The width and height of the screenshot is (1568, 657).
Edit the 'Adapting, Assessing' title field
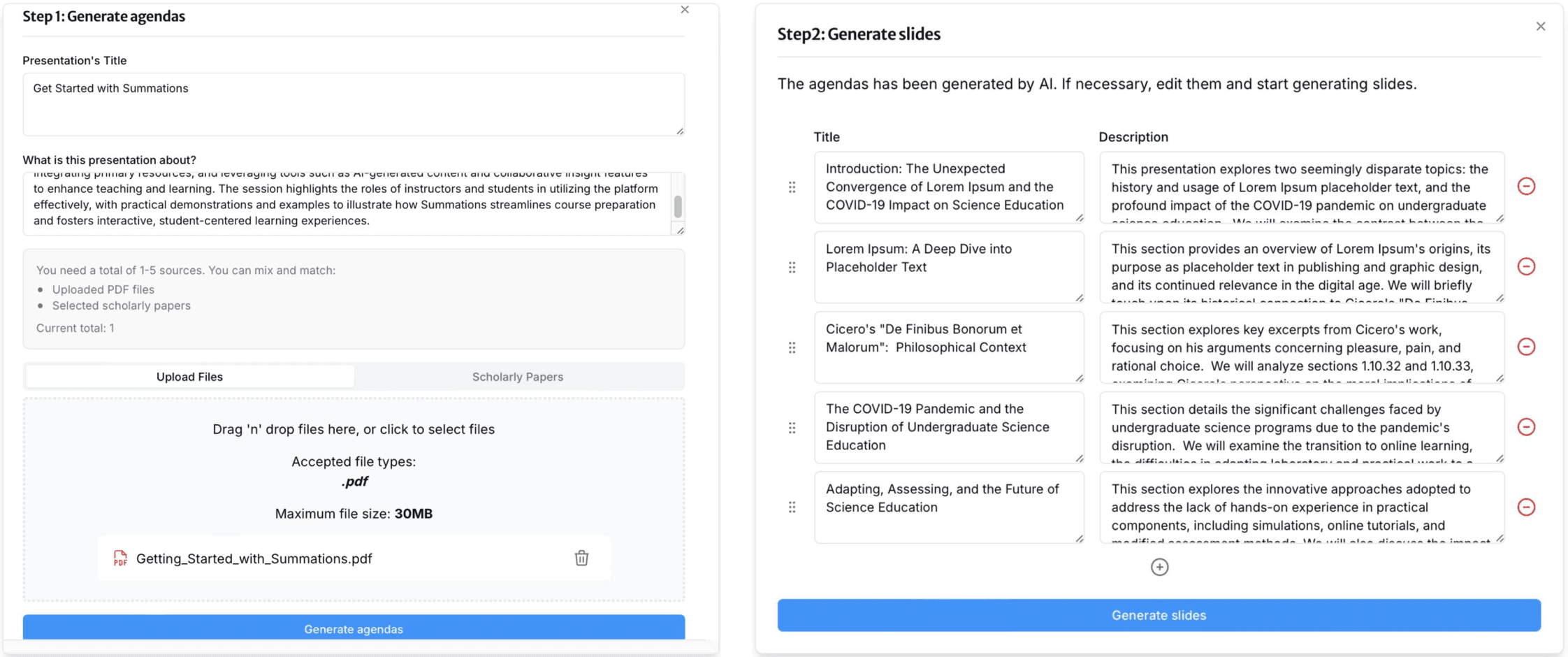pos(948,507)
